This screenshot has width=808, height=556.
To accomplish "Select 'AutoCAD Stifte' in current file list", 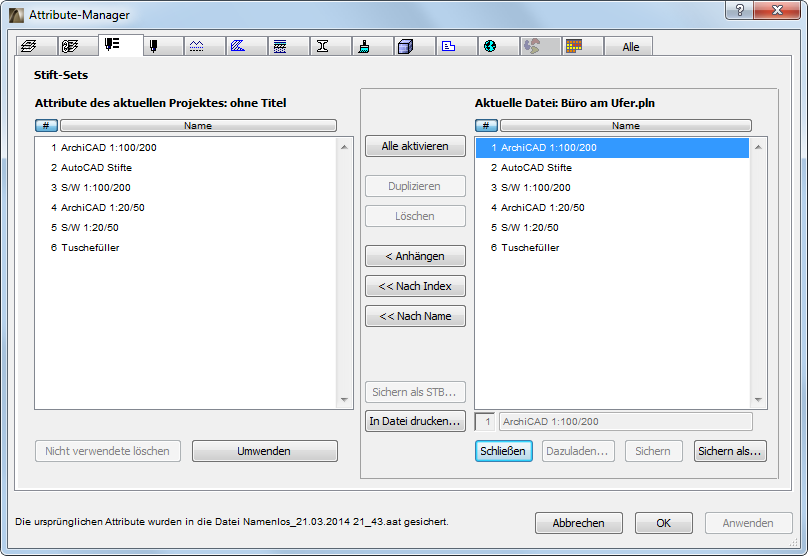I will (x=612, y=167).
